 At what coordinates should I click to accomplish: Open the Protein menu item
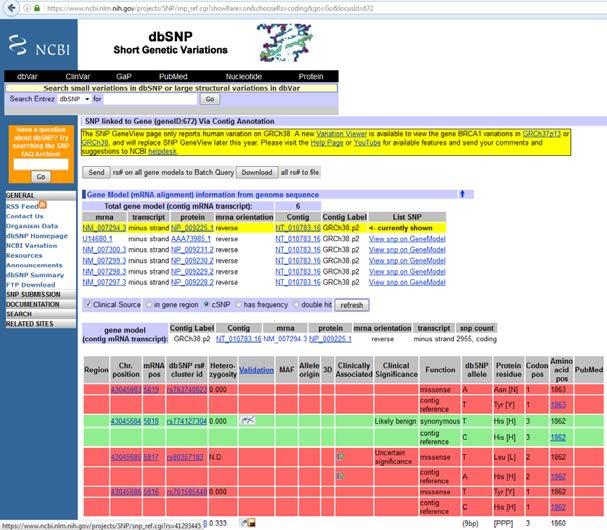(x=311, y=76)
